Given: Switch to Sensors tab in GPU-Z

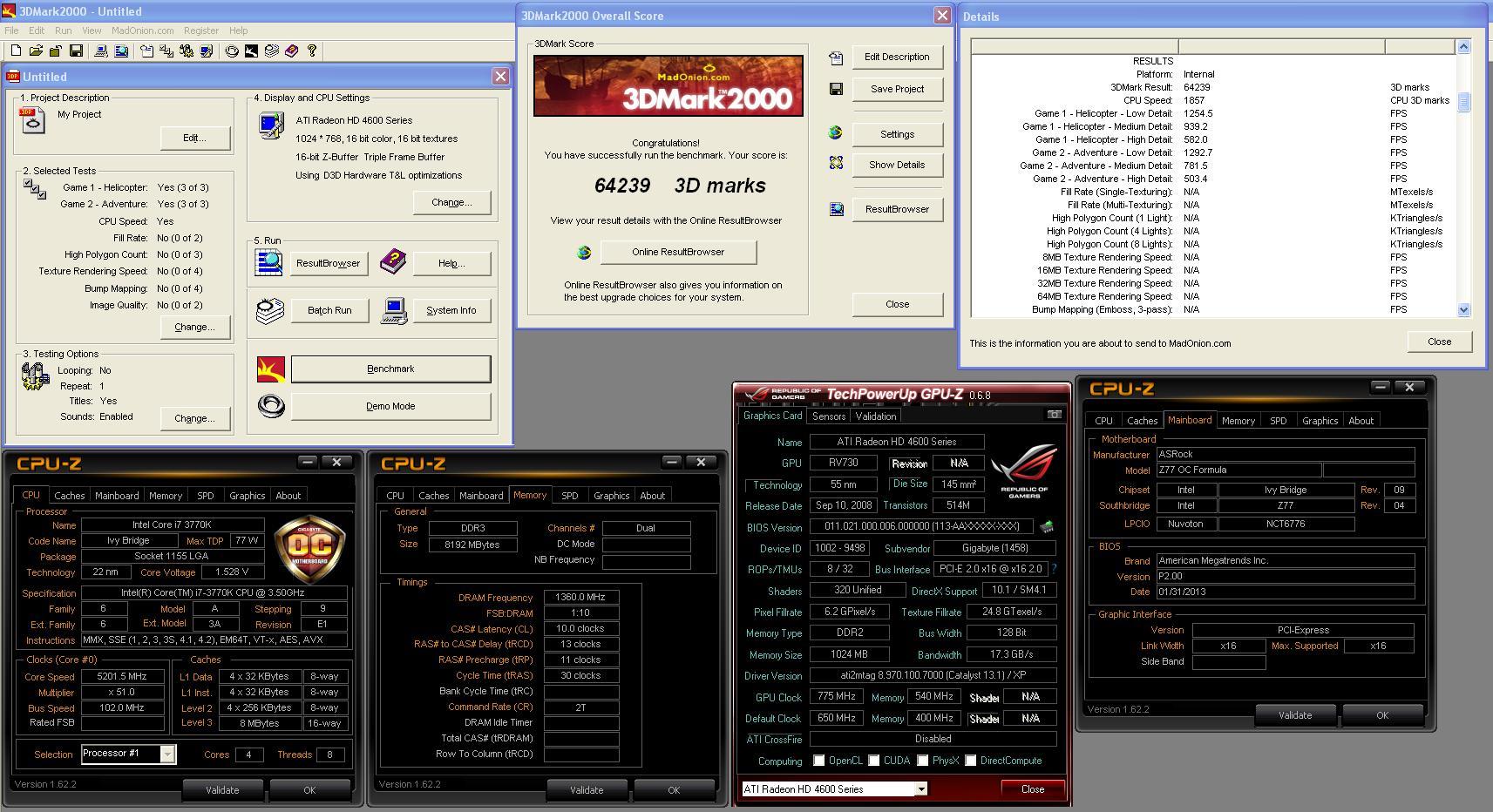Looking at the screenshot, I should tap(829, 416).
